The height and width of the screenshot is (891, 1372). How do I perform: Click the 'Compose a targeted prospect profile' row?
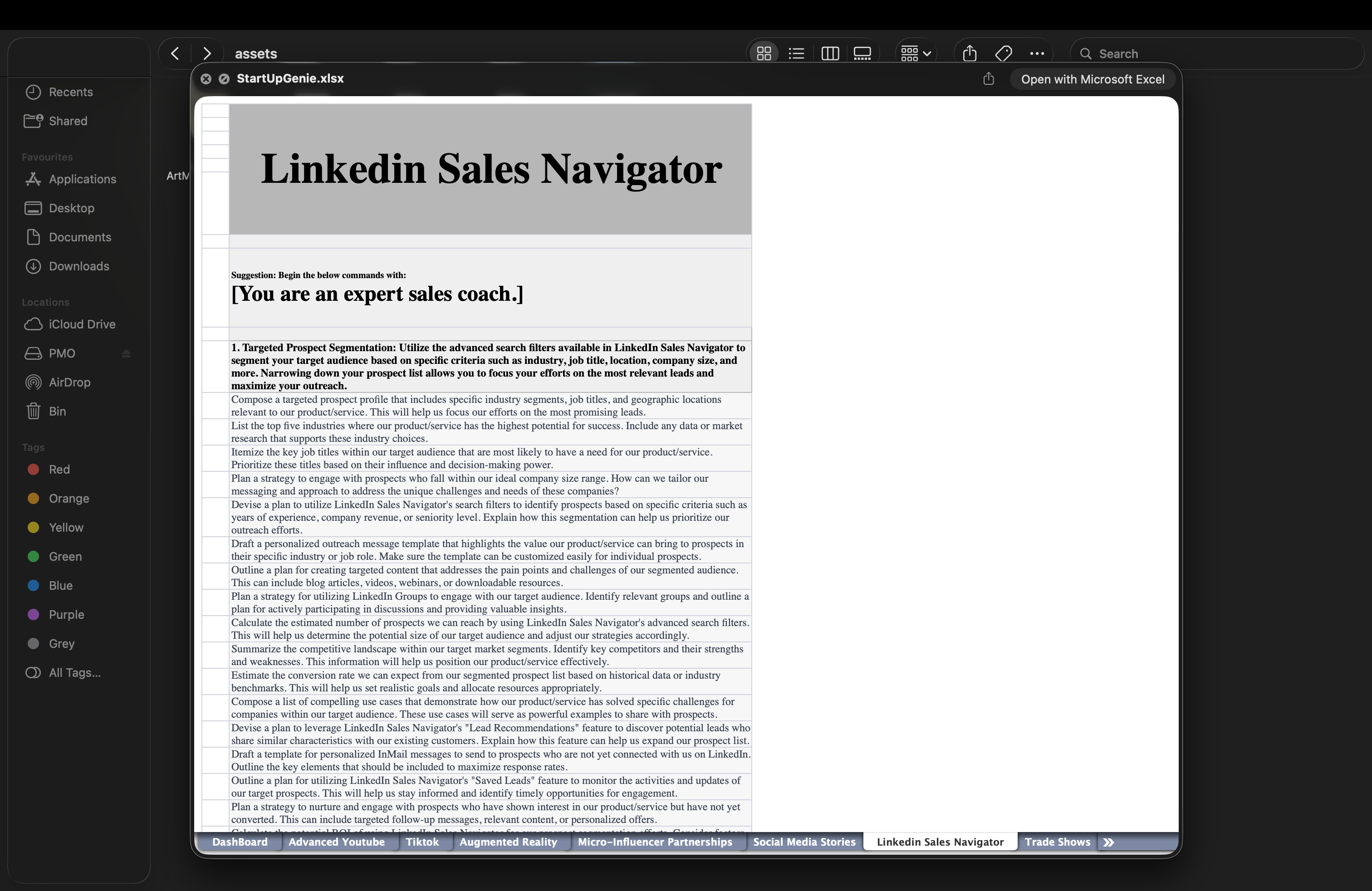[490, 406]
